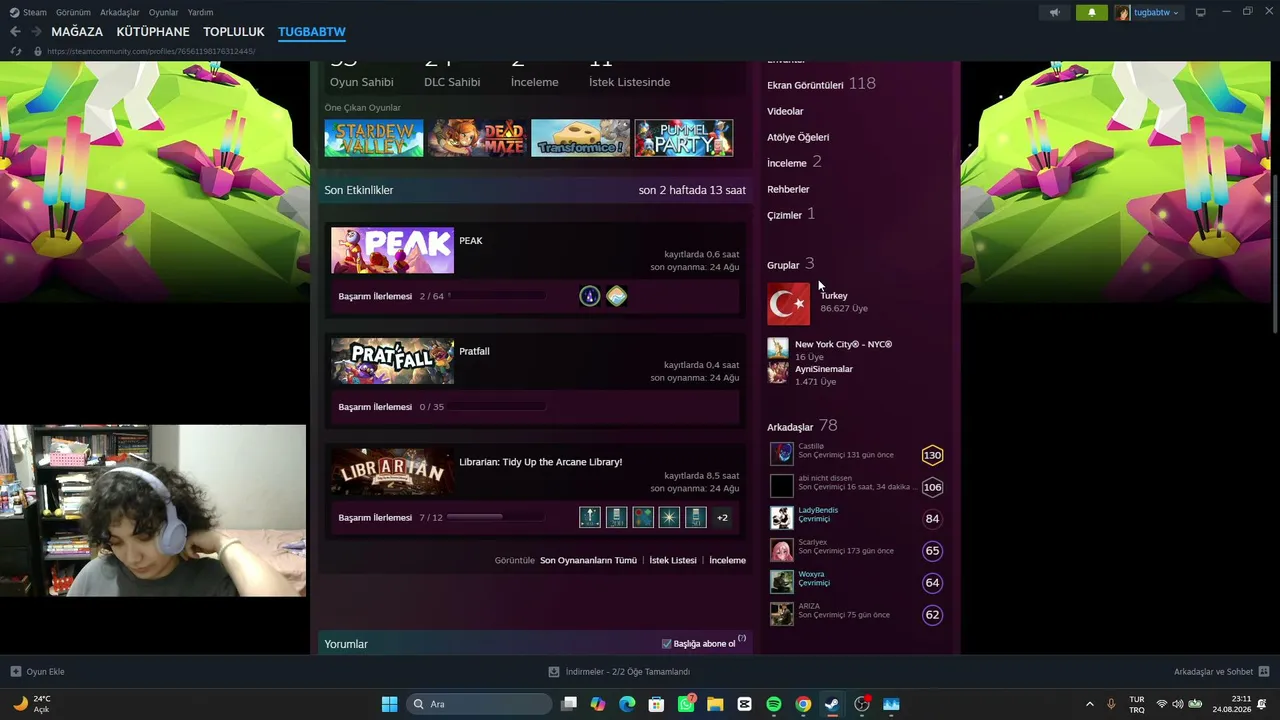Open the Windows Start menu
Viewport: 1280px width, 720px height.
coord(389,704)
